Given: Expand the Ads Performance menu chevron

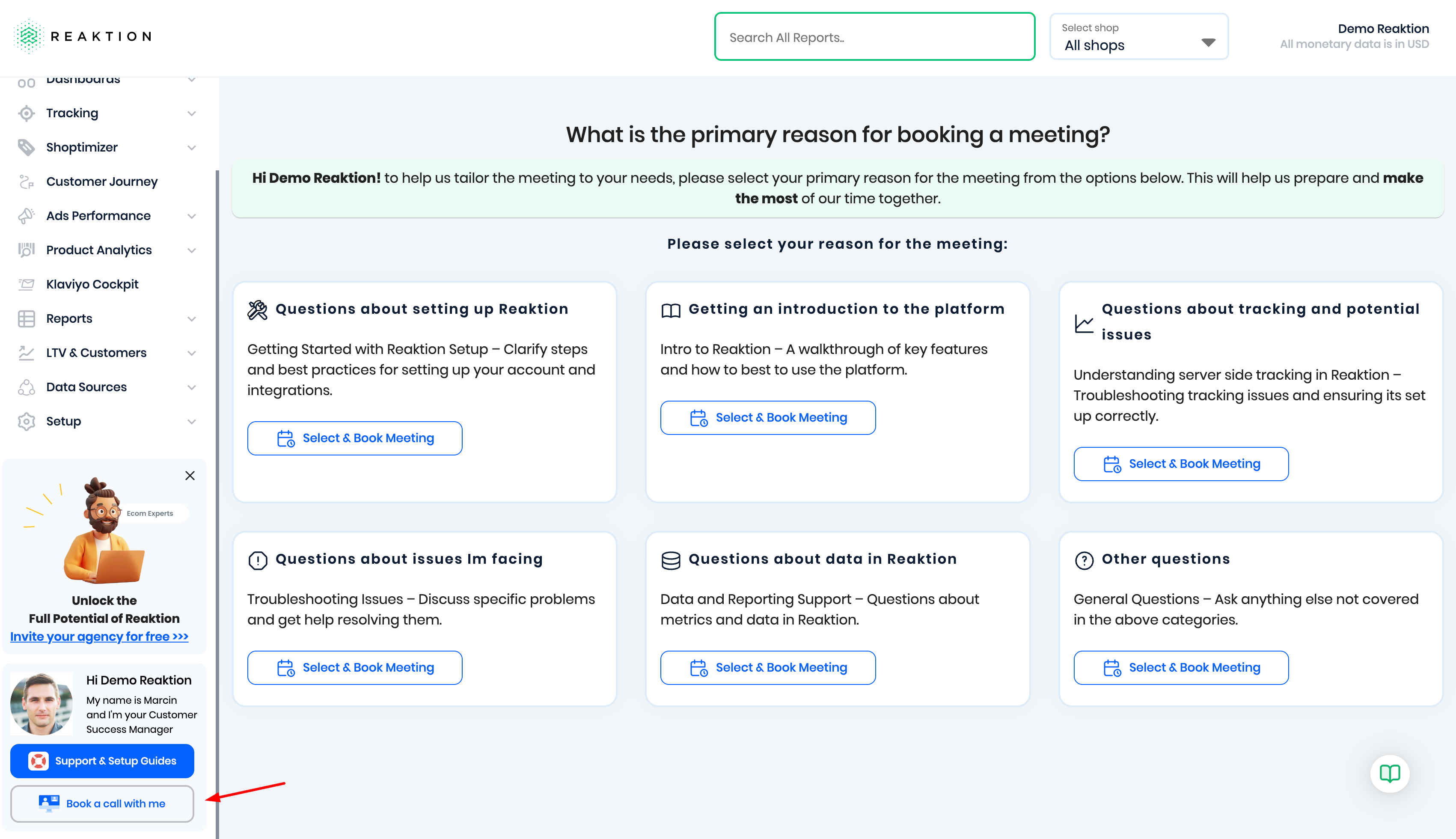Looking at the screenshot, I should pyautogui.click(x=192, y=216).
